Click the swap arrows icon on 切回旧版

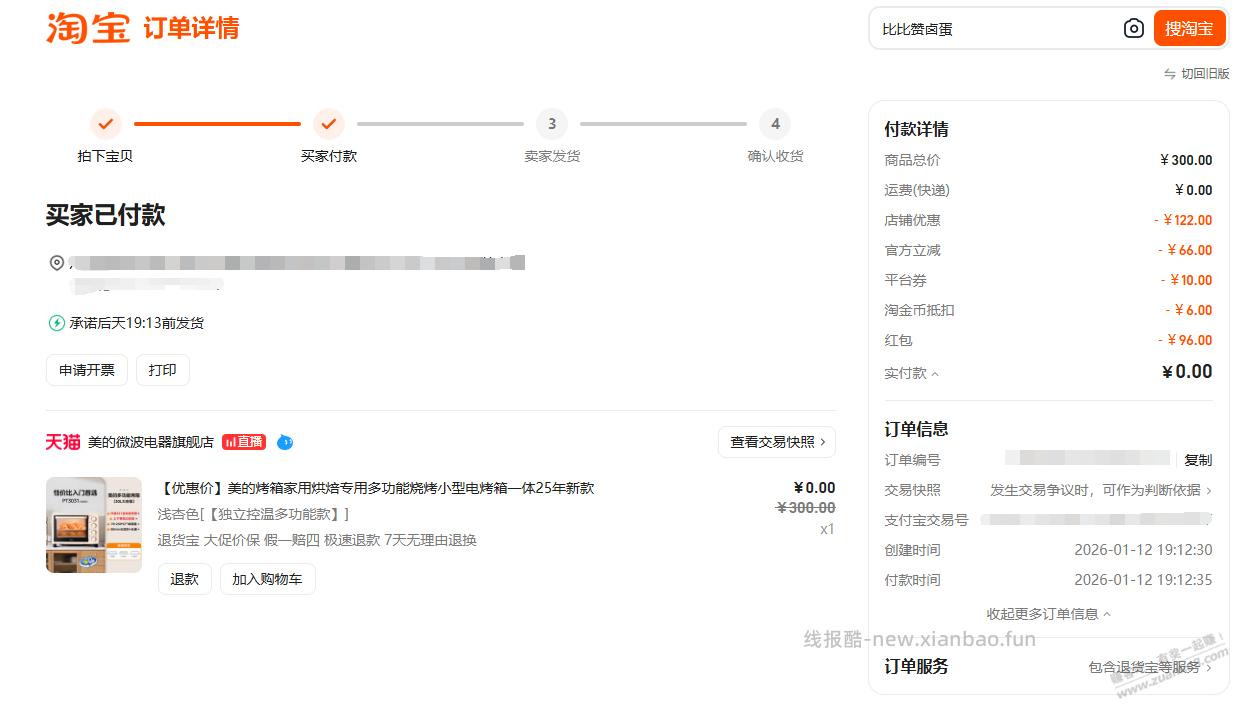pyautogui.click(x=1168, y=72)
